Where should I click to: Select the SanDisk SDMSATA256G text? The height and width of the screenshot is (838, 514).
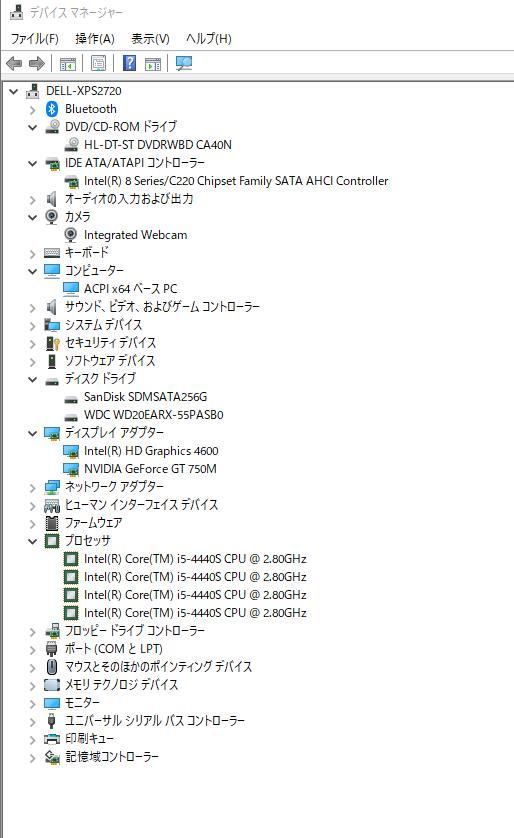coord(145,397)
